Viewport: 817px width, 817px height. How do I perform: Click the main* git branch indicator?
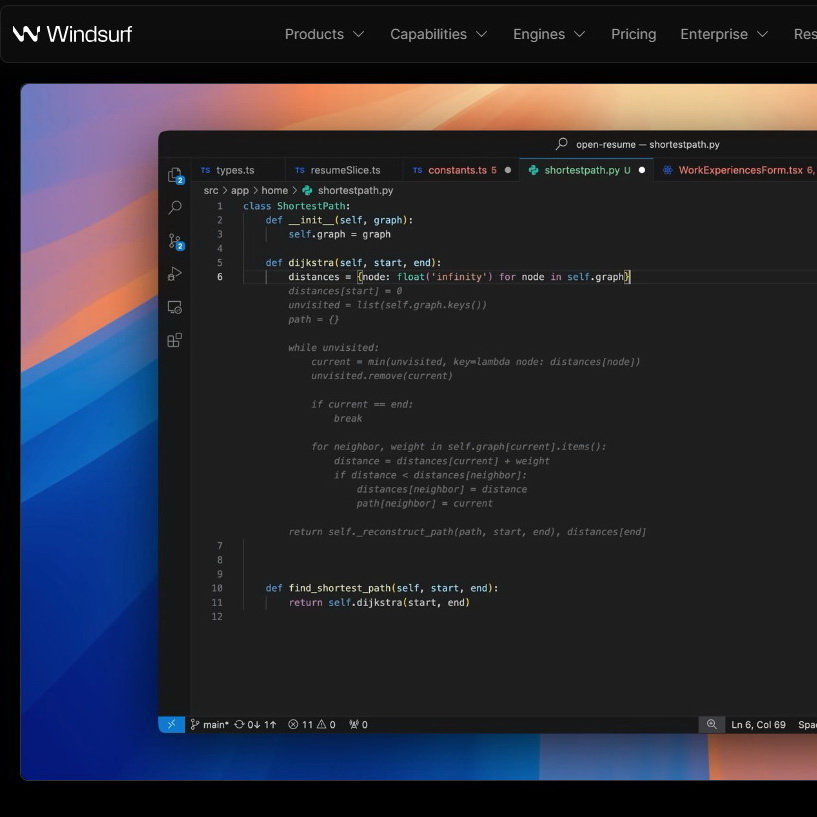[x=209, y=724]
